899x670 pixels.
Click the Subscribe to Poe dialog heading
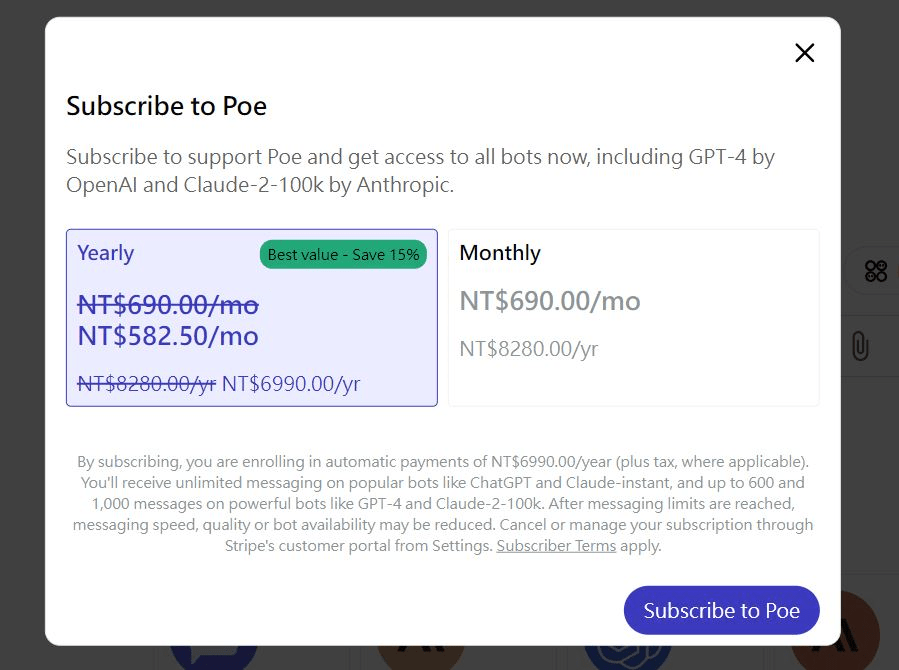click(166, 106)
